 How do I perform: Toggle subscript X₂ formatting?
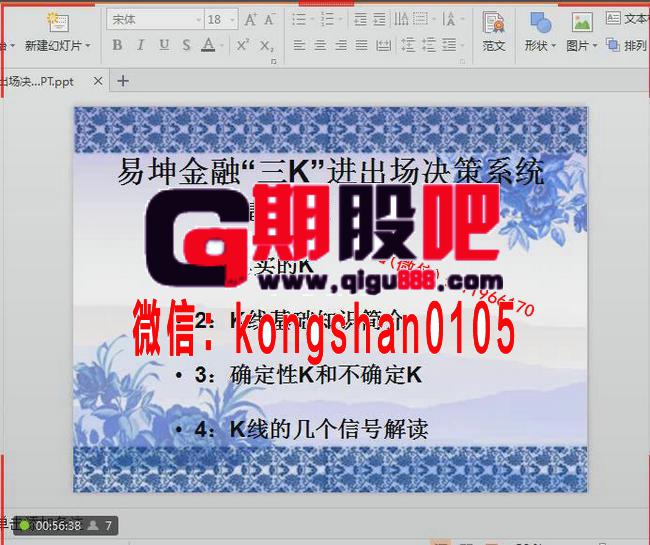267,46
